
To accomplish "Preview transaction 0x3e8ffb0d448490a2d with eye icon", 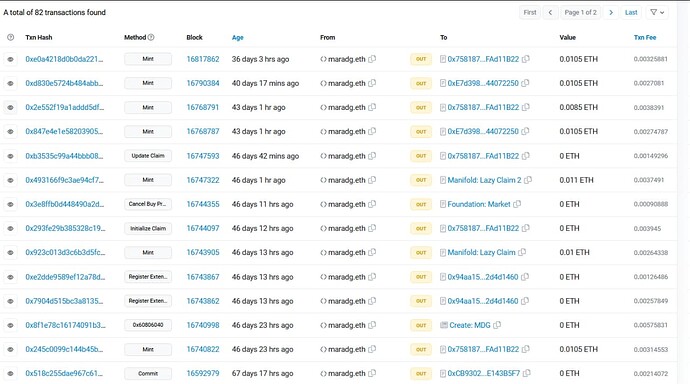I will coord(11,204).
